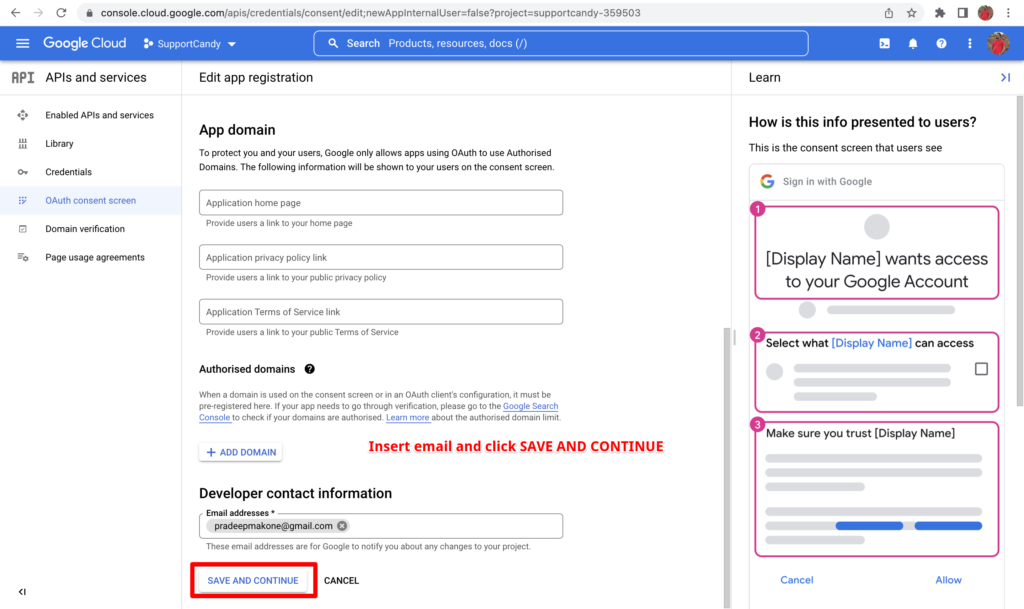Click the Page usage agreements settings icon

click(x=23, y=257)
